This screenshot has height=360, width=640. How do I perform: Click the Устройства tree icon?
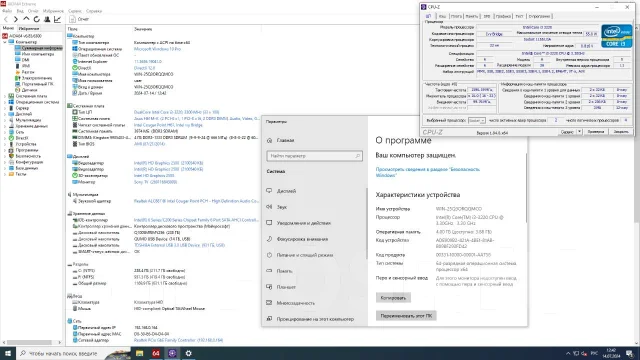[x=11, y=144]
